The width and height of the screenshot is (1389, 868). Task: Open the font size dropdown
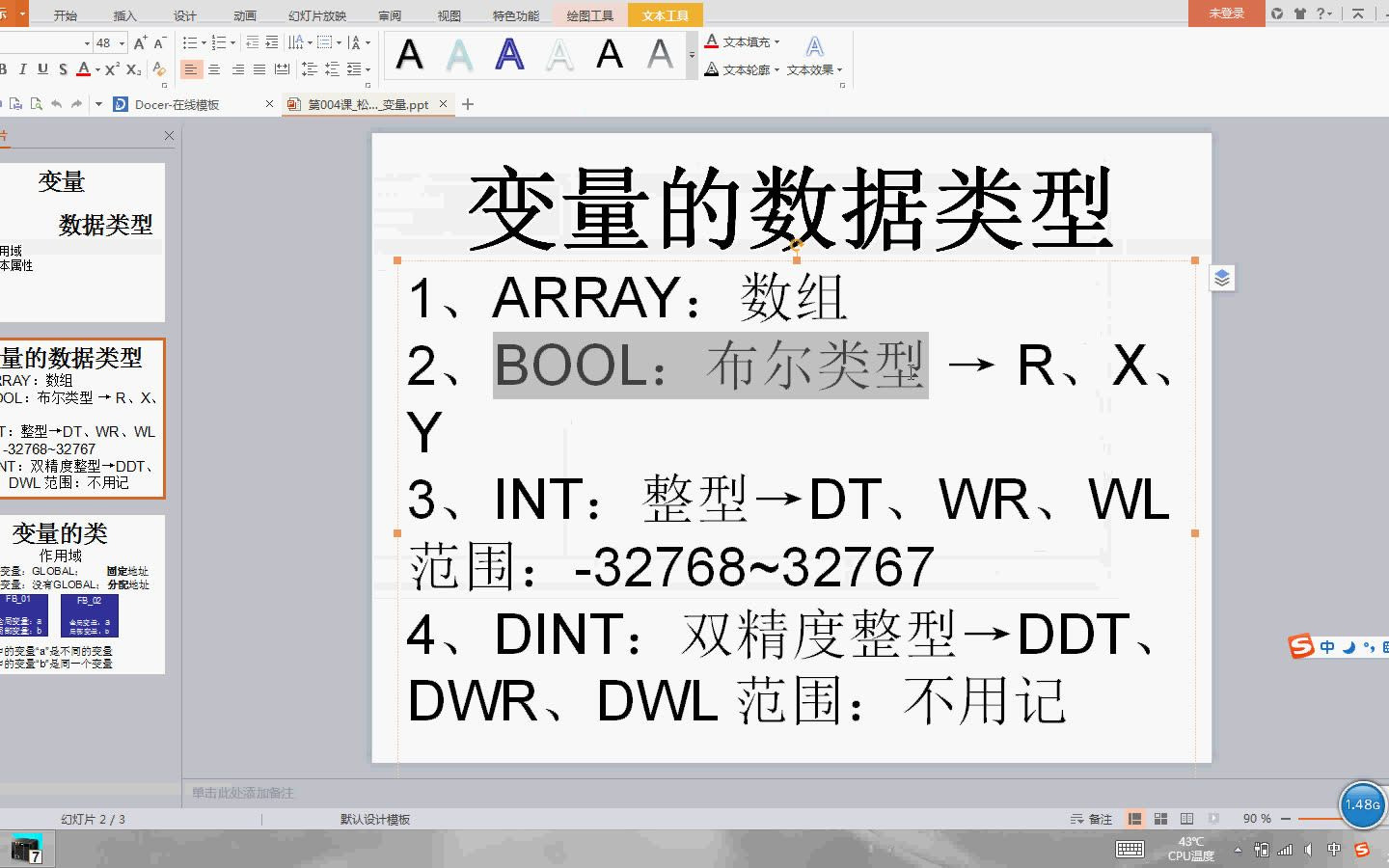pos(122,42)
